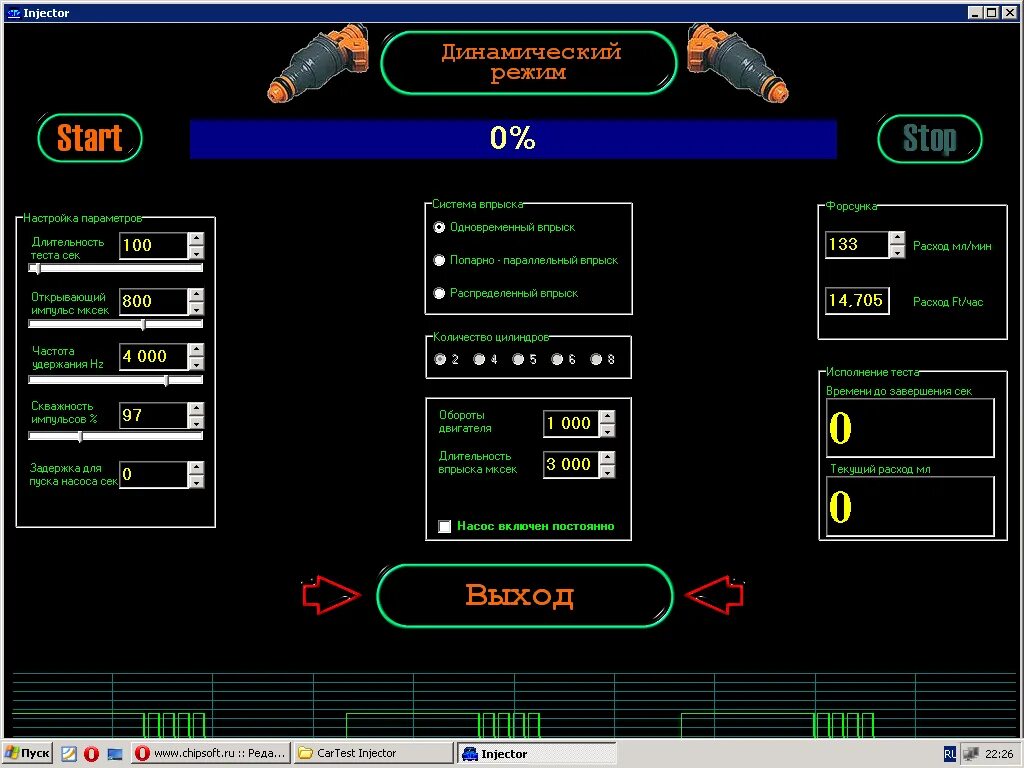Click the orange Start button
This screenshot has height=768, width=1024.
pos(90,138)
